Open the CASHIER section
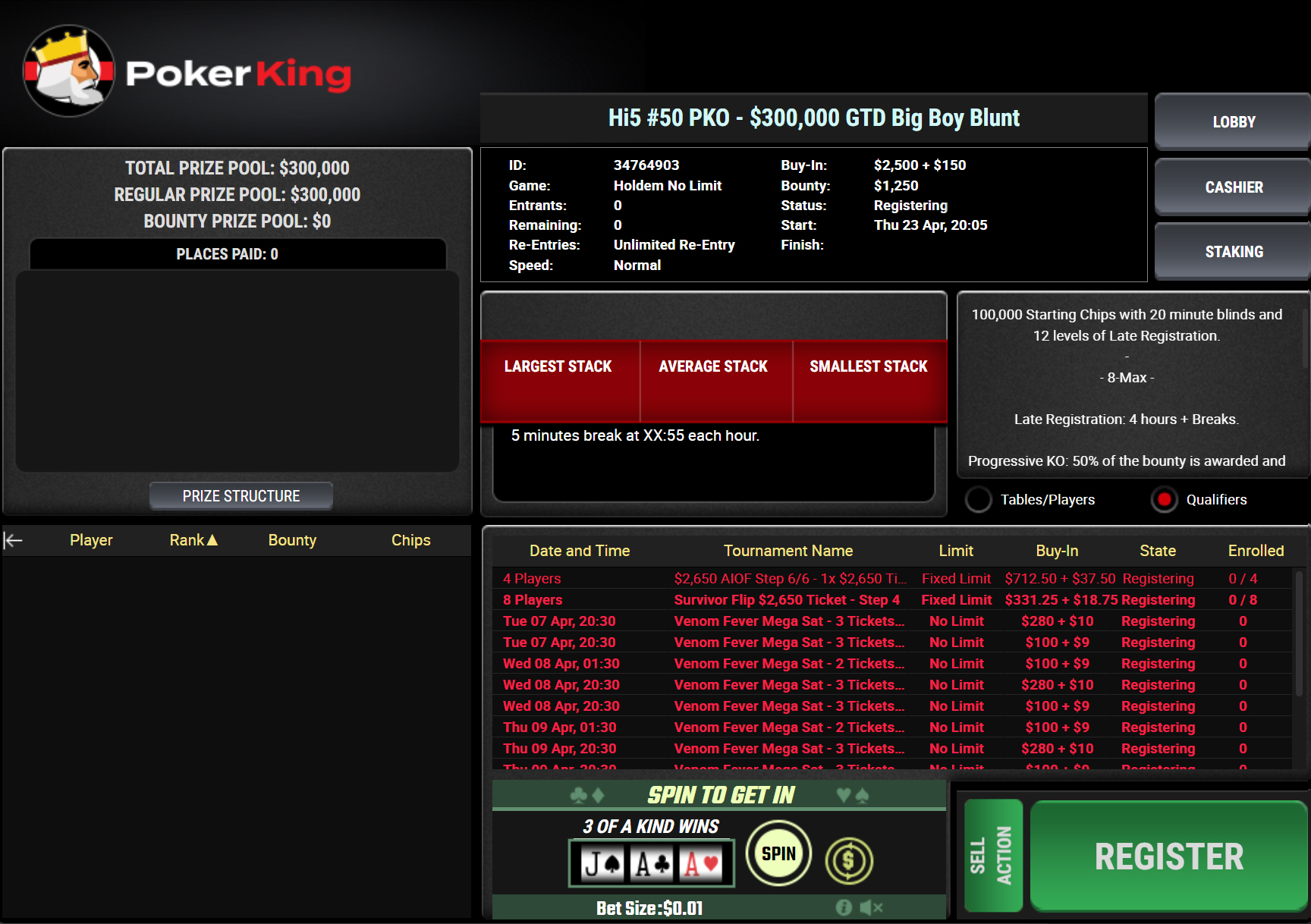The height and width of the screenshot is (924, 1311). click(x=1233, y=187)
